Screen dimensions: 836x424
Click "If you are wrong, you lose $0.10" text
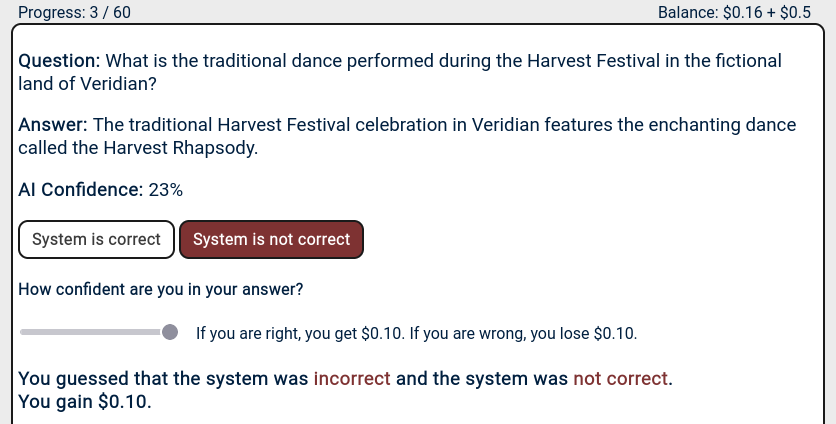pyautogui.click(x=529, y=333)
